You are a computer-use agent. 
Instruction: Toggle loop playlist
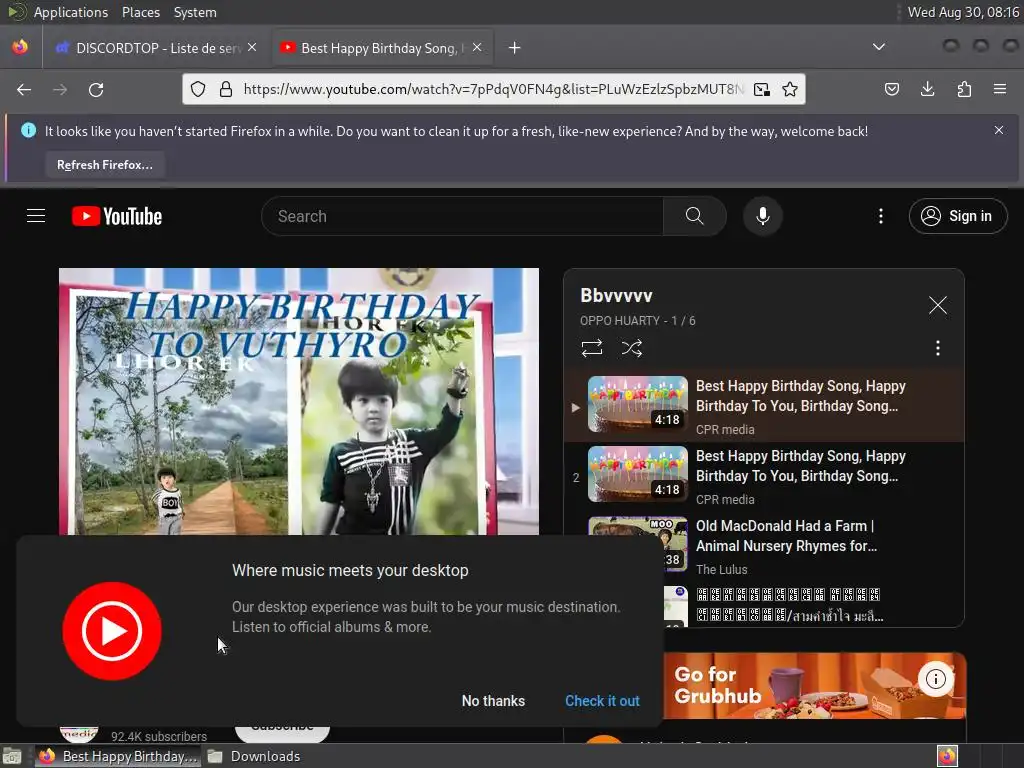click(592, 348)
